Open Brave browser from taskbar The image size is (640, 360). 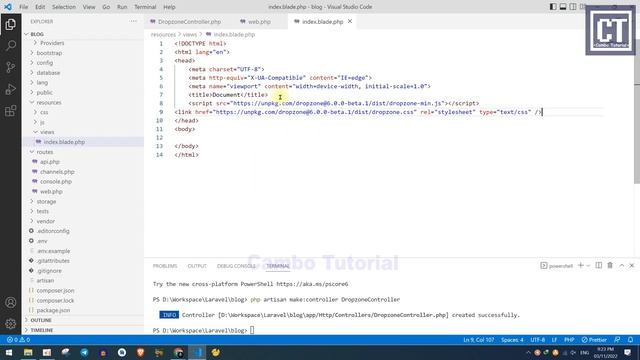tap(140, 352)
